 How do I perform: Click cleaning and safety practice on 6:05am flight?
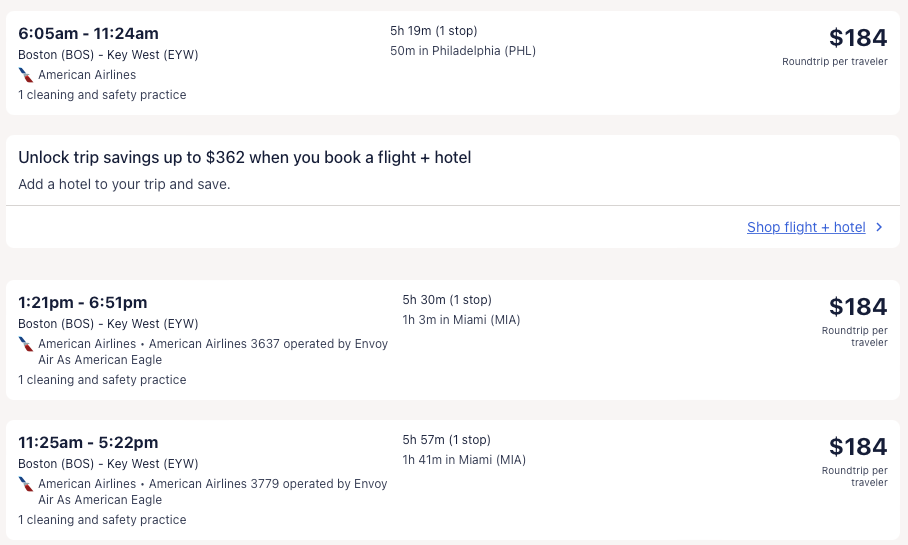click(x=102, y=95)
